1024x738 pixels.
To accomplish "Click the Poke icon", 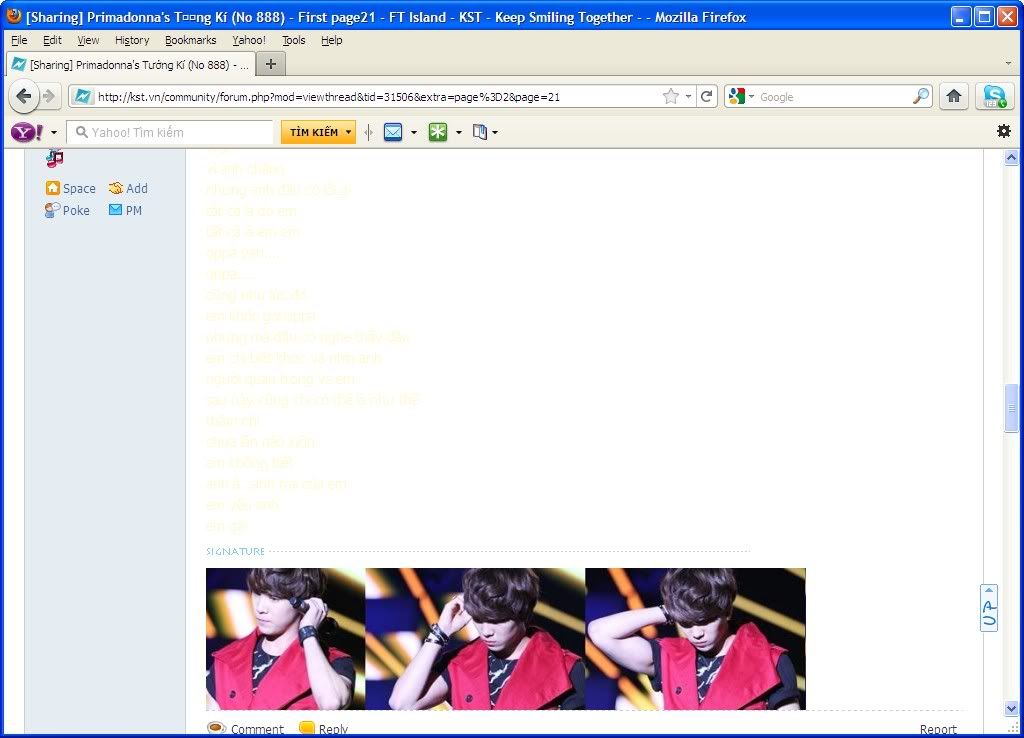I will tap(52, 210).
